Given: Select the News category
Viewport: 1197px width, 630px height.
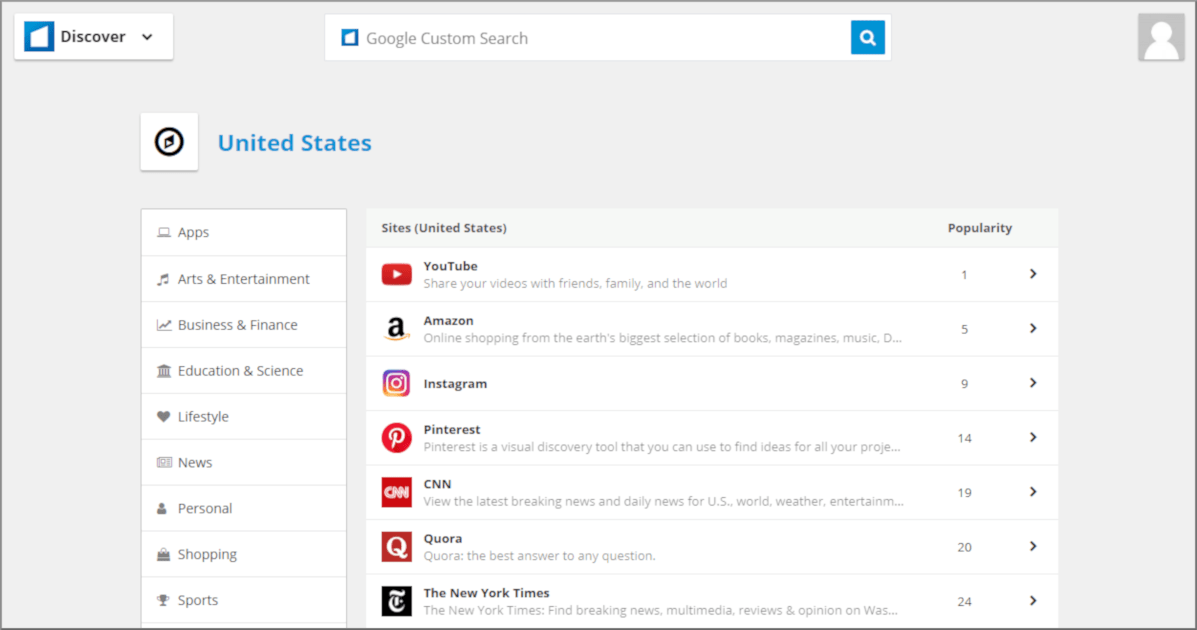Looking at the screenshot, I should click(x=244, y=462).
